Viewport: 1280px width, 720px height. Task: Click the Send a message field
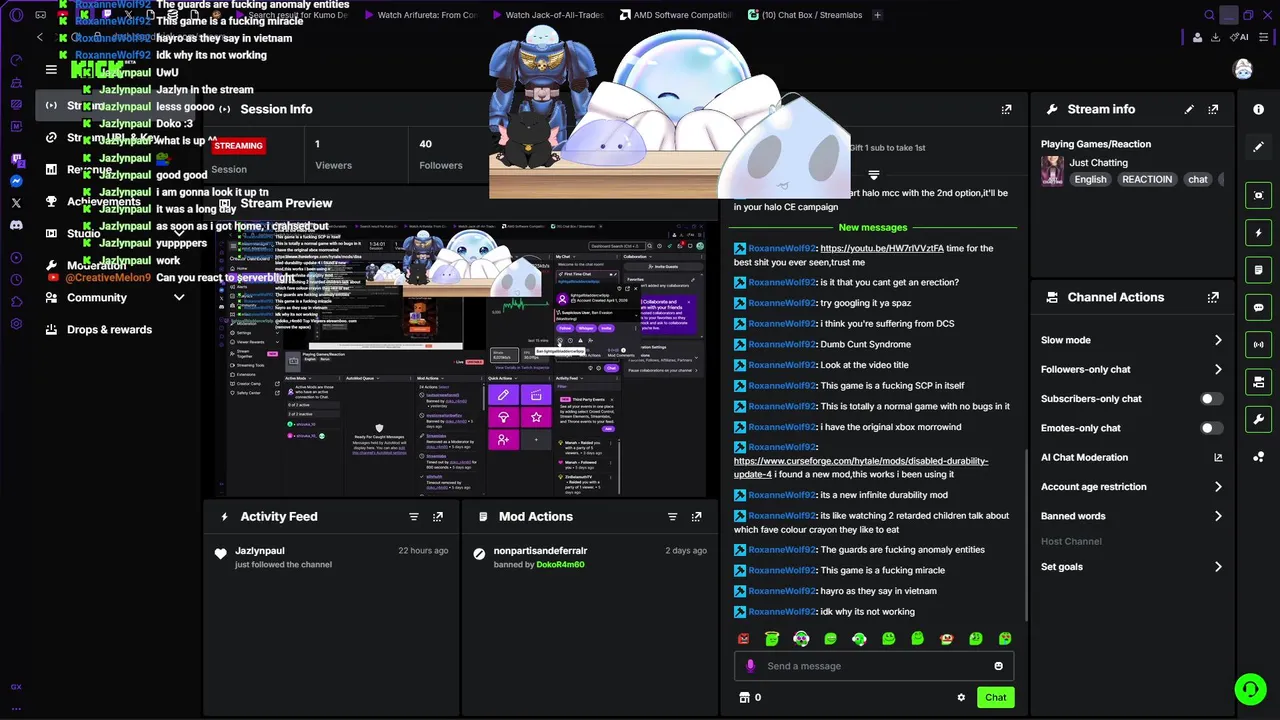[x=873, y=666]
